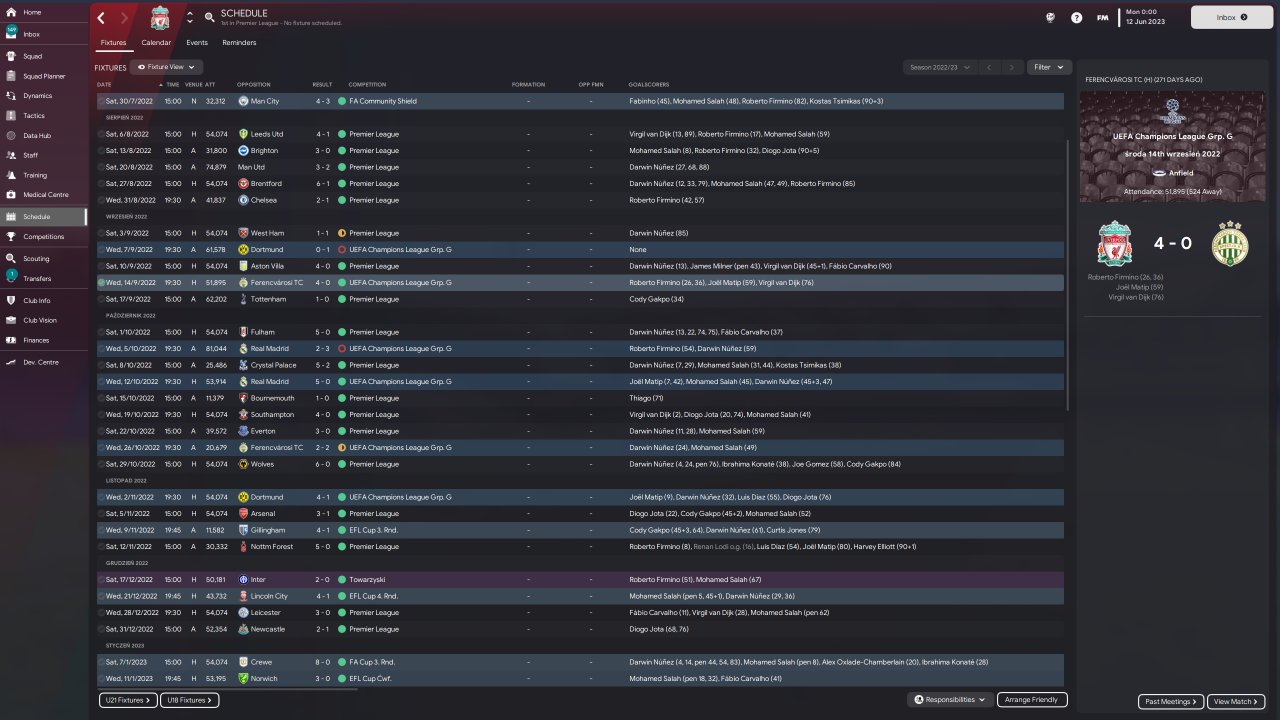Viewport: 1280px width, 720px height.
Task: Toggle the Dortmund 7/9/2022 fixture row selector
Action: (101, 249)
